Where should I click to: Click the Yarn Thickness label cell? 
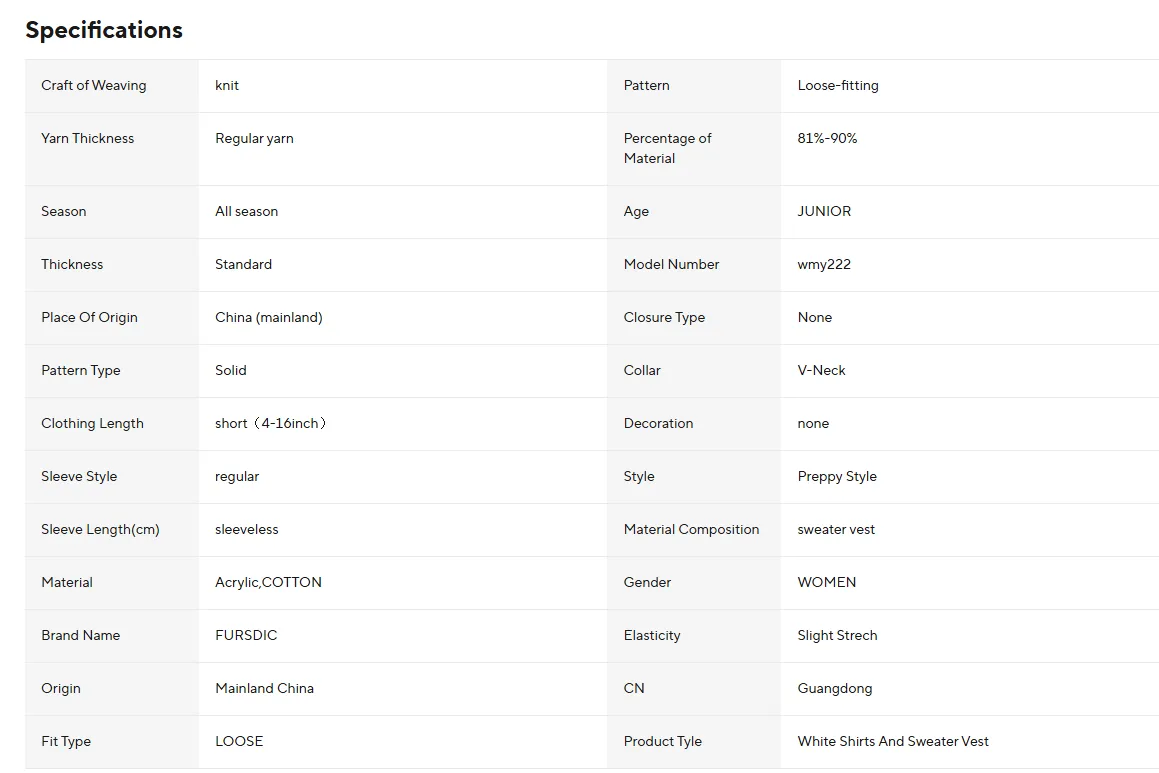(x=88, y=138)
